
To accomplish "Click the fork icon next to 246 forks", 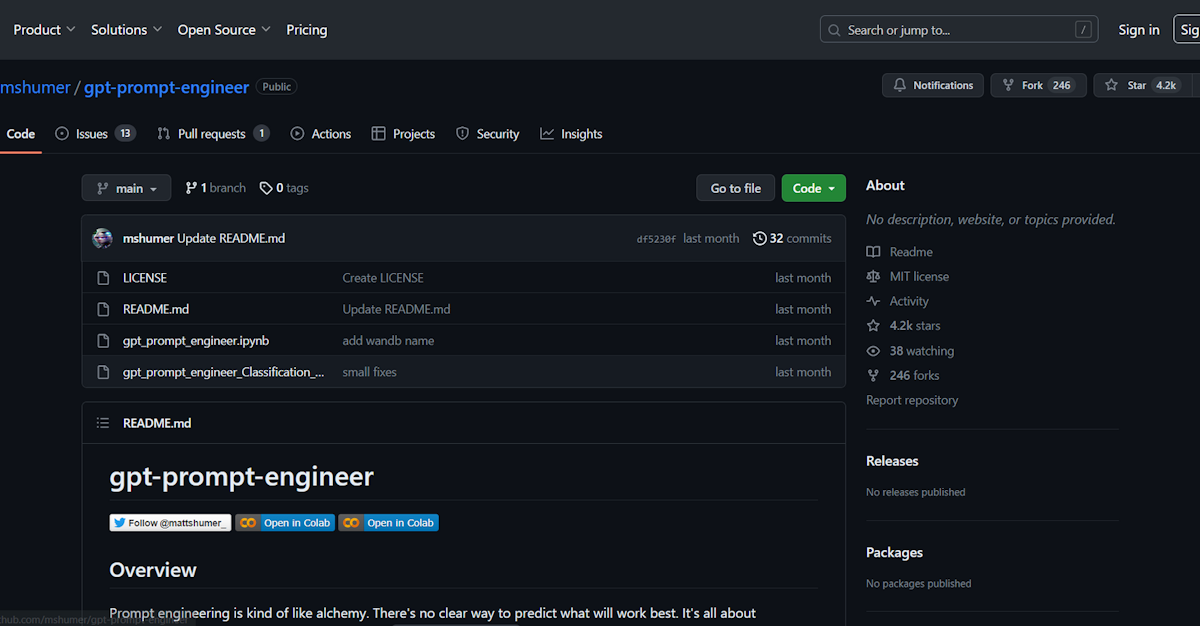I will pyautogui.click(x=873, y=376).
